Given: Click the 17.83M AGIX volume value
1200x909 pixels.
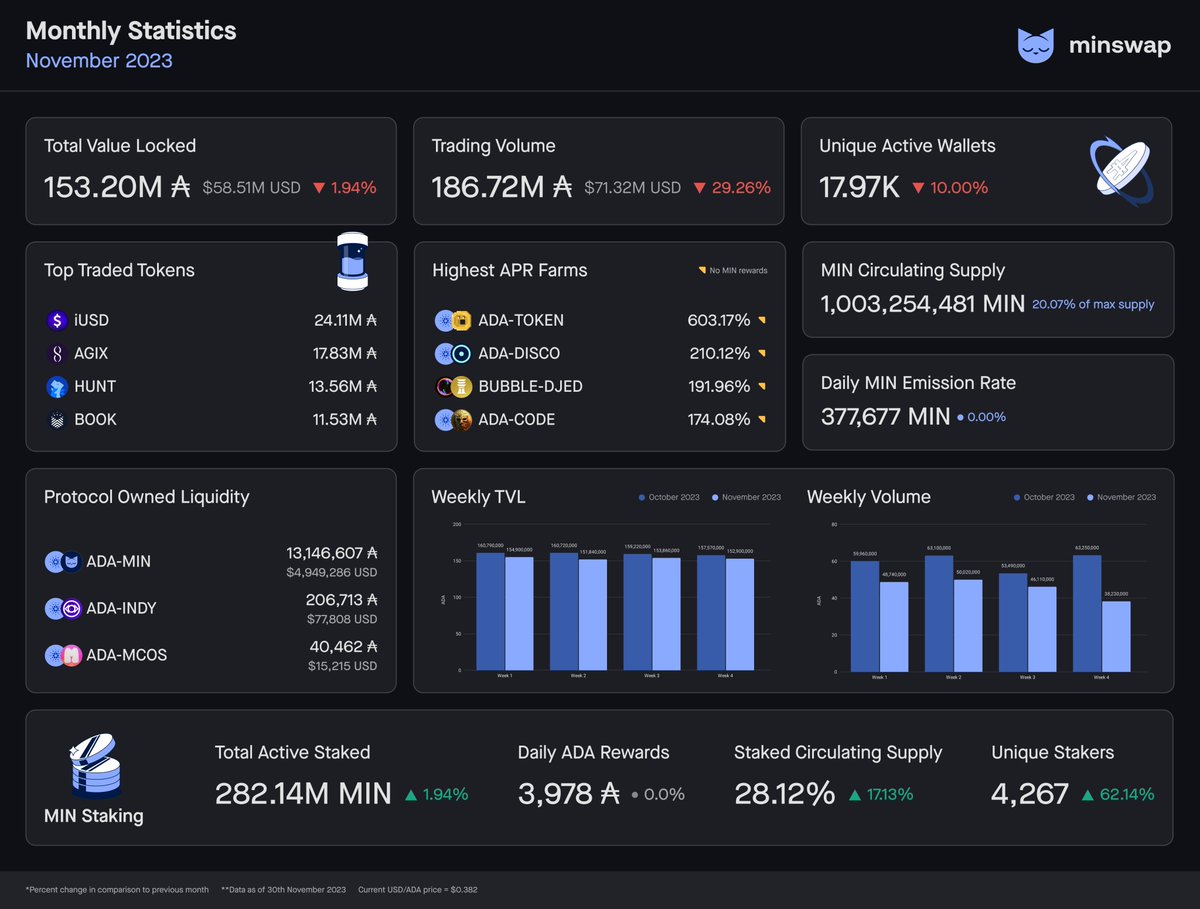Looking at the screenshot, I should click(x=345, y=354).
